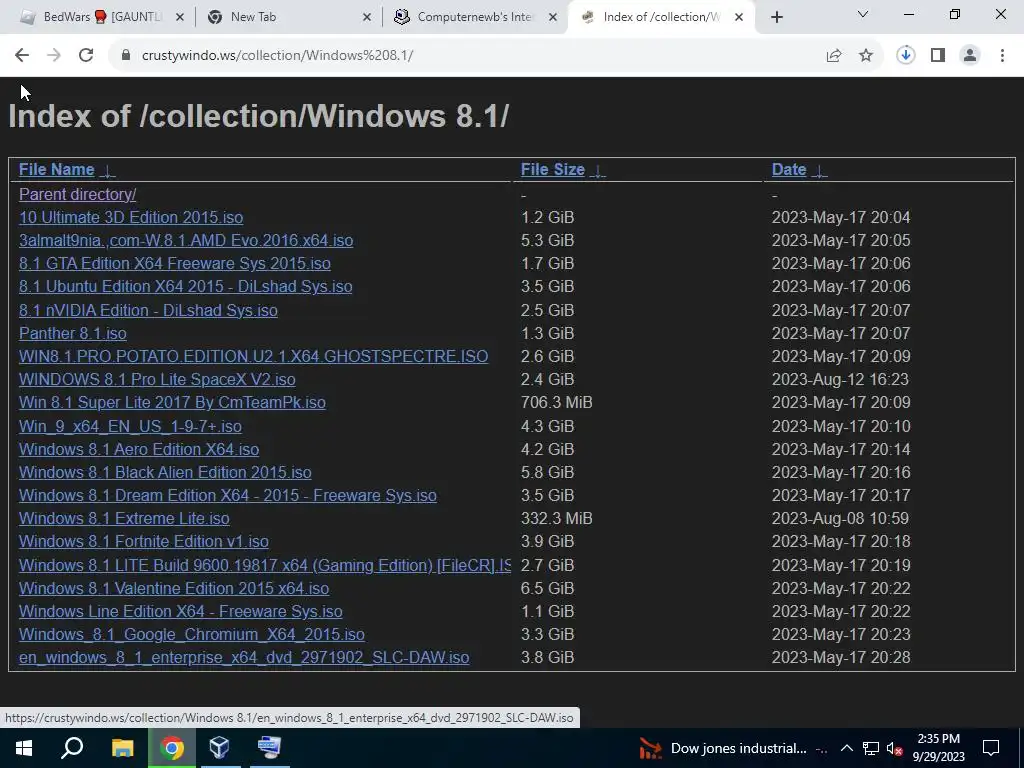Screen dimensions: 1024x768
Task: Toggle the browser side panel
Action: [938, 56]
